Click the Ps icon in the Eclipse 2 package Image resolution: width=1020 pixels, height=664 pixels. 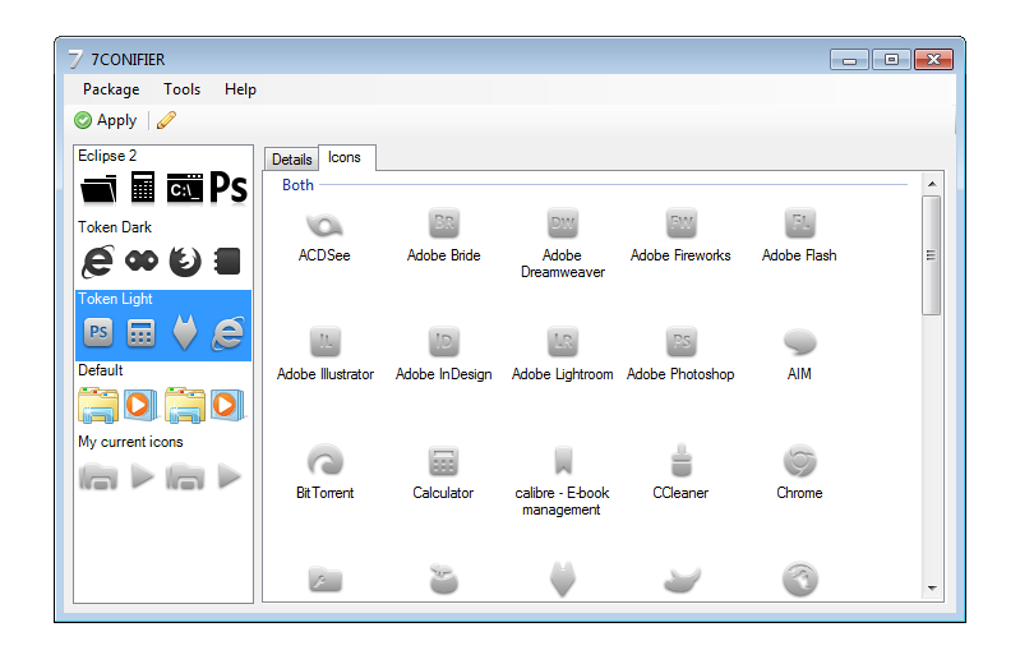pos(229,188)
